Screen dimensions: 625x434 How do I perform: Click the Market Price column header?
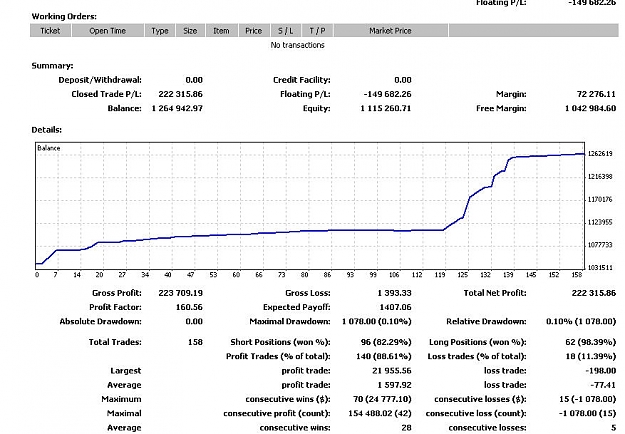coord(390,31)
